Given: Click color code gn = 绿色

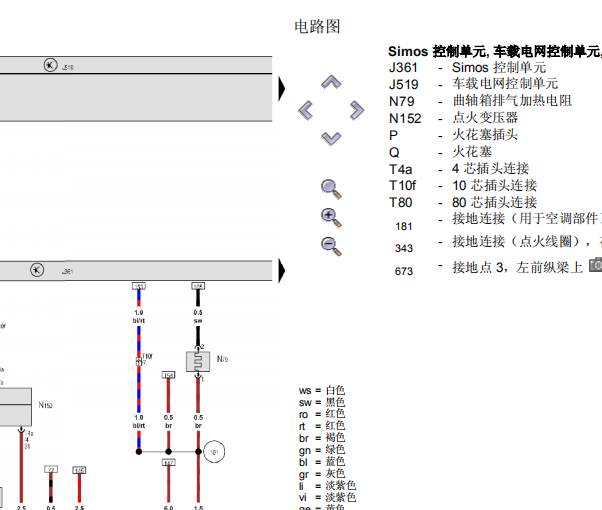Looking at the screenshot, I should pyautogui.click(x=322, y=450).
